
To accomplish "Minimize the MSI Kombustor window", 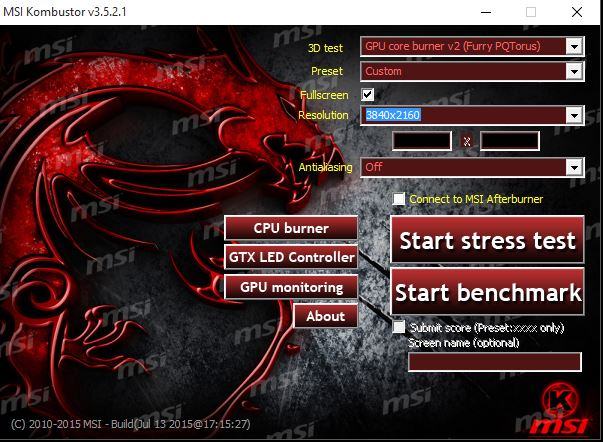I will pyautogui.click(x=486, y=12).
